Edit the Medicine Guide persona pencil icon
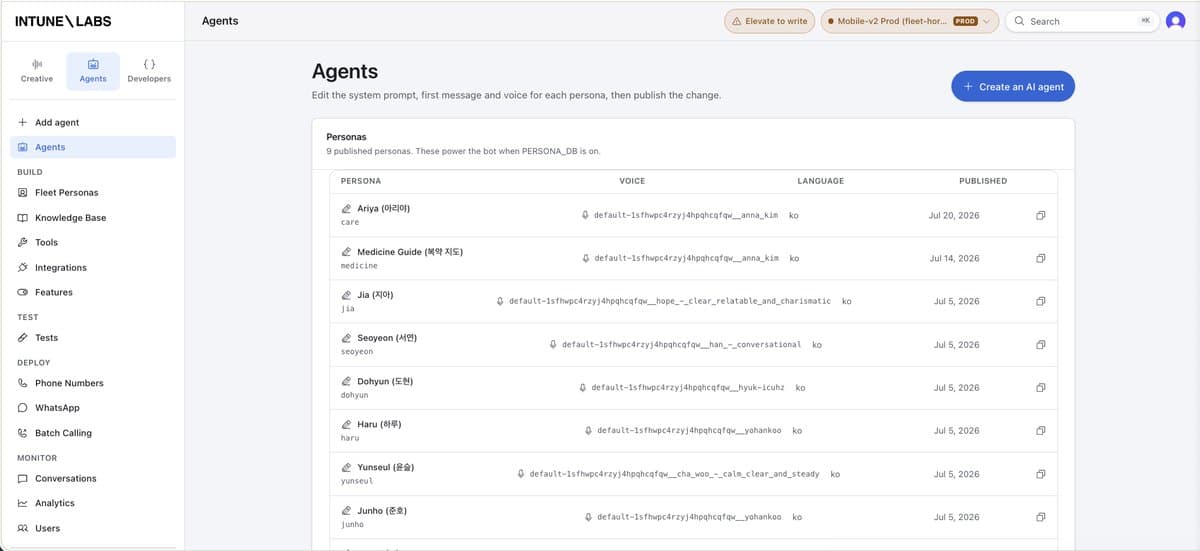 tap(346, 252)
